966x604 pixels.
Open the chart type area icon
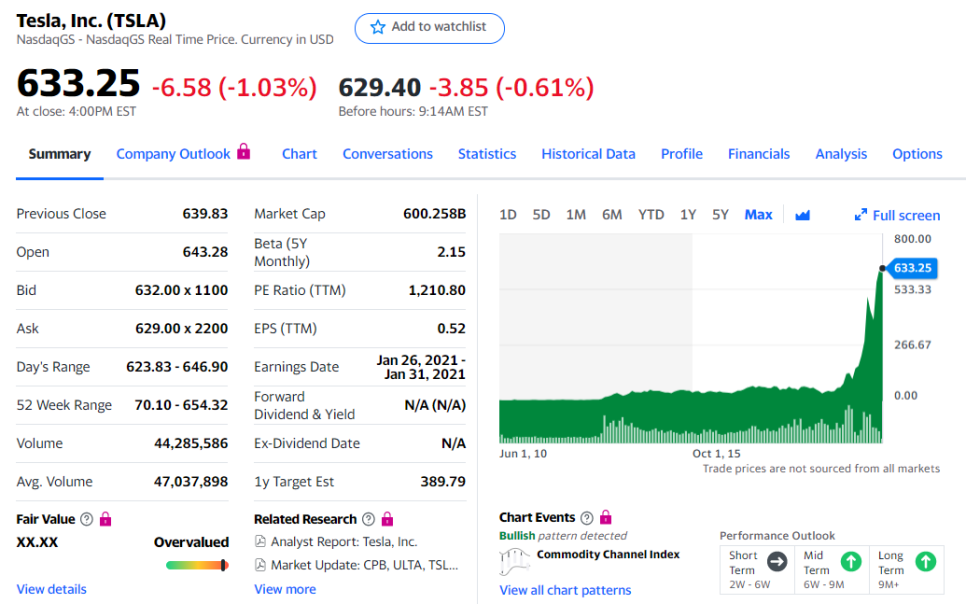pos(802,215)
